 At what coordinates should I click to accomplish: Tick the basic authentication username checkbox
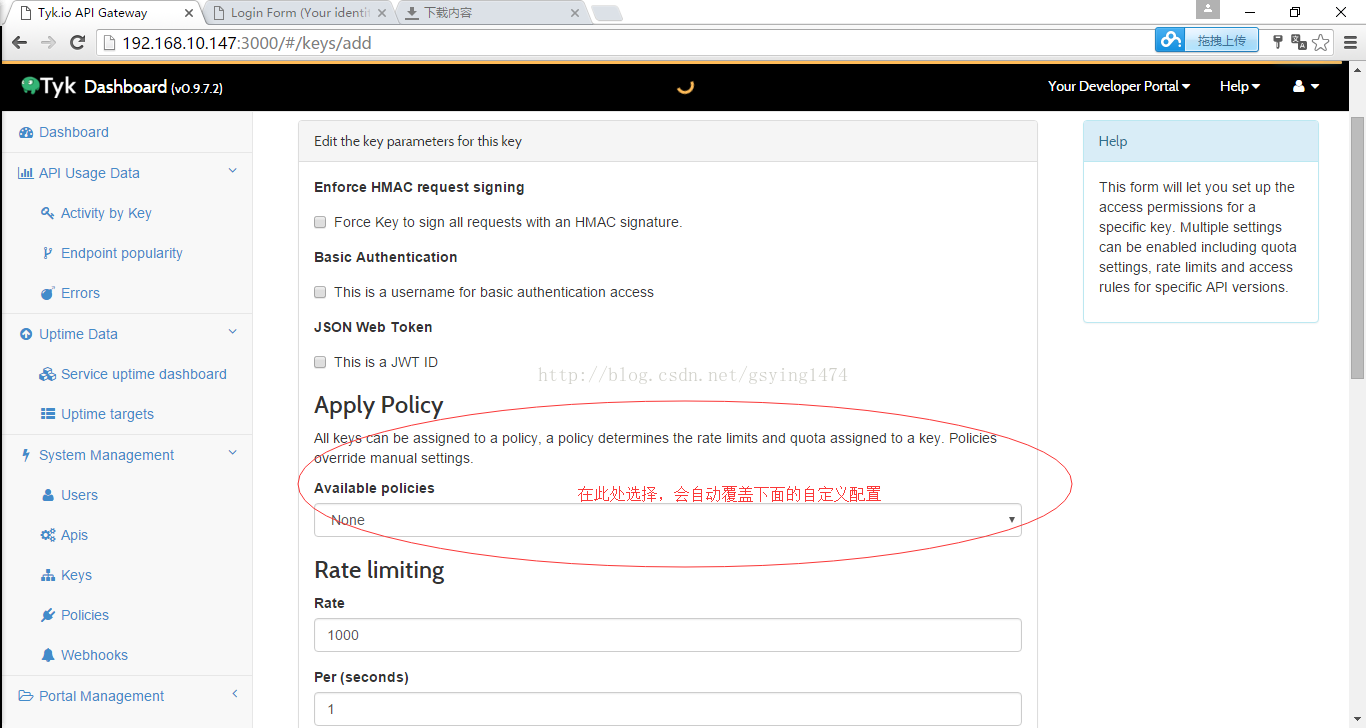click(x=320, y=292)
